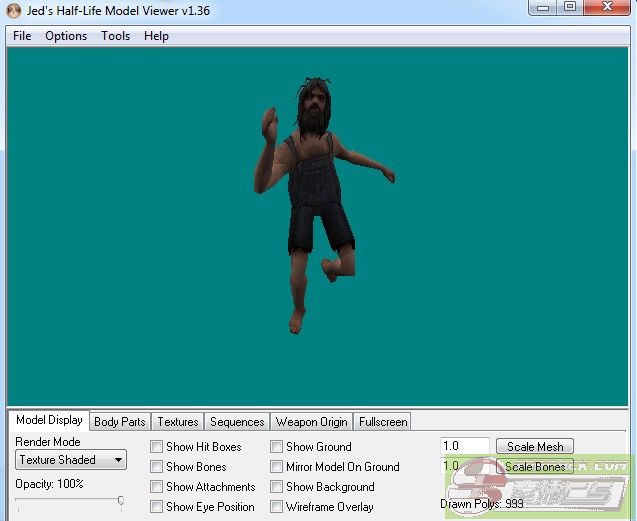
Task: Open the Options menu
Action: (66, 36)
